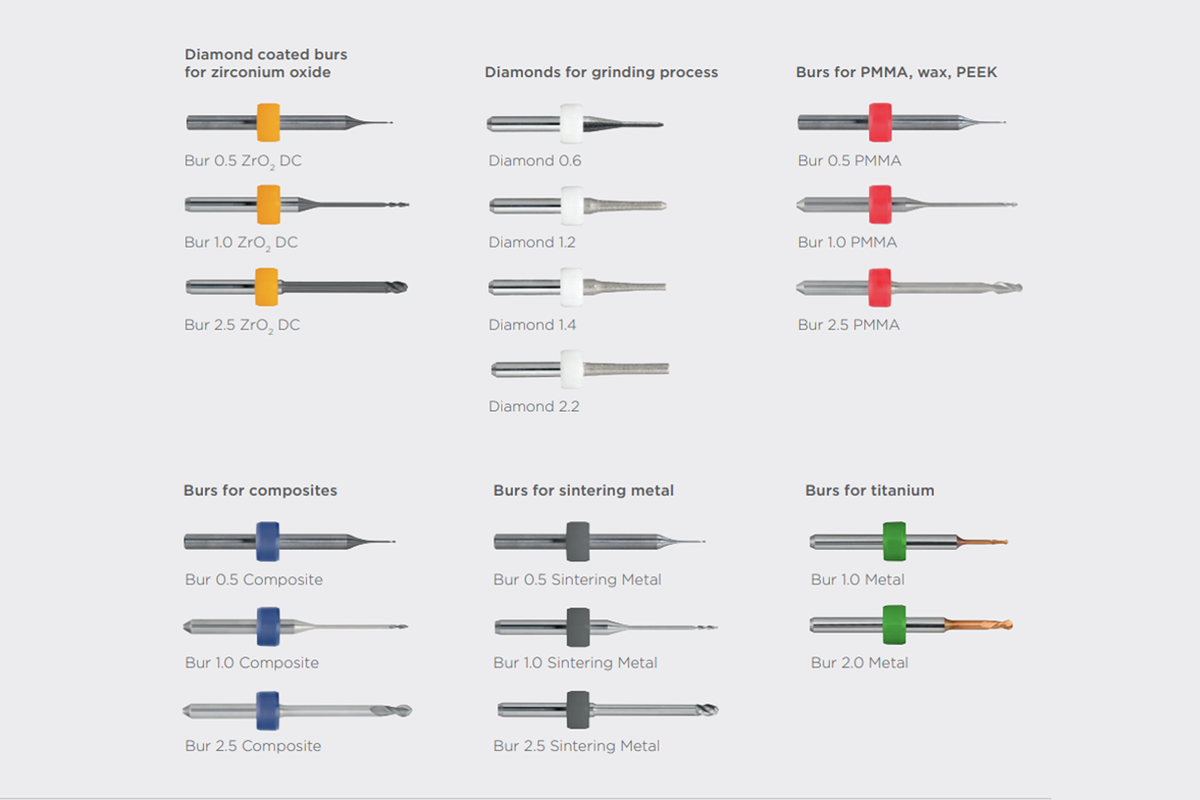Click the 'Bur 0.5 PMMA' label
This screenshot has height=800, width=1200.
click(849, 160)
